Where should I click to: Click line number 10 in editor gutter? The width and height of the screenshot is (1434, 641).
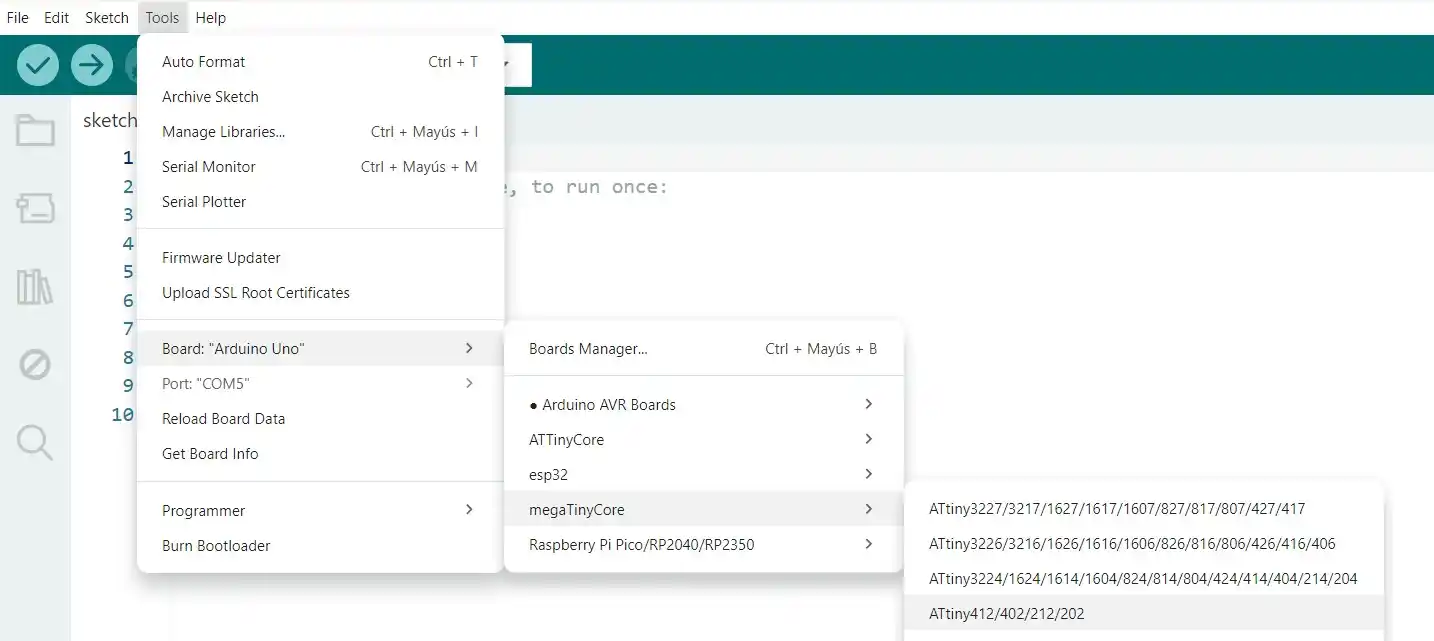pyautogui.click(x=122, y=414)
